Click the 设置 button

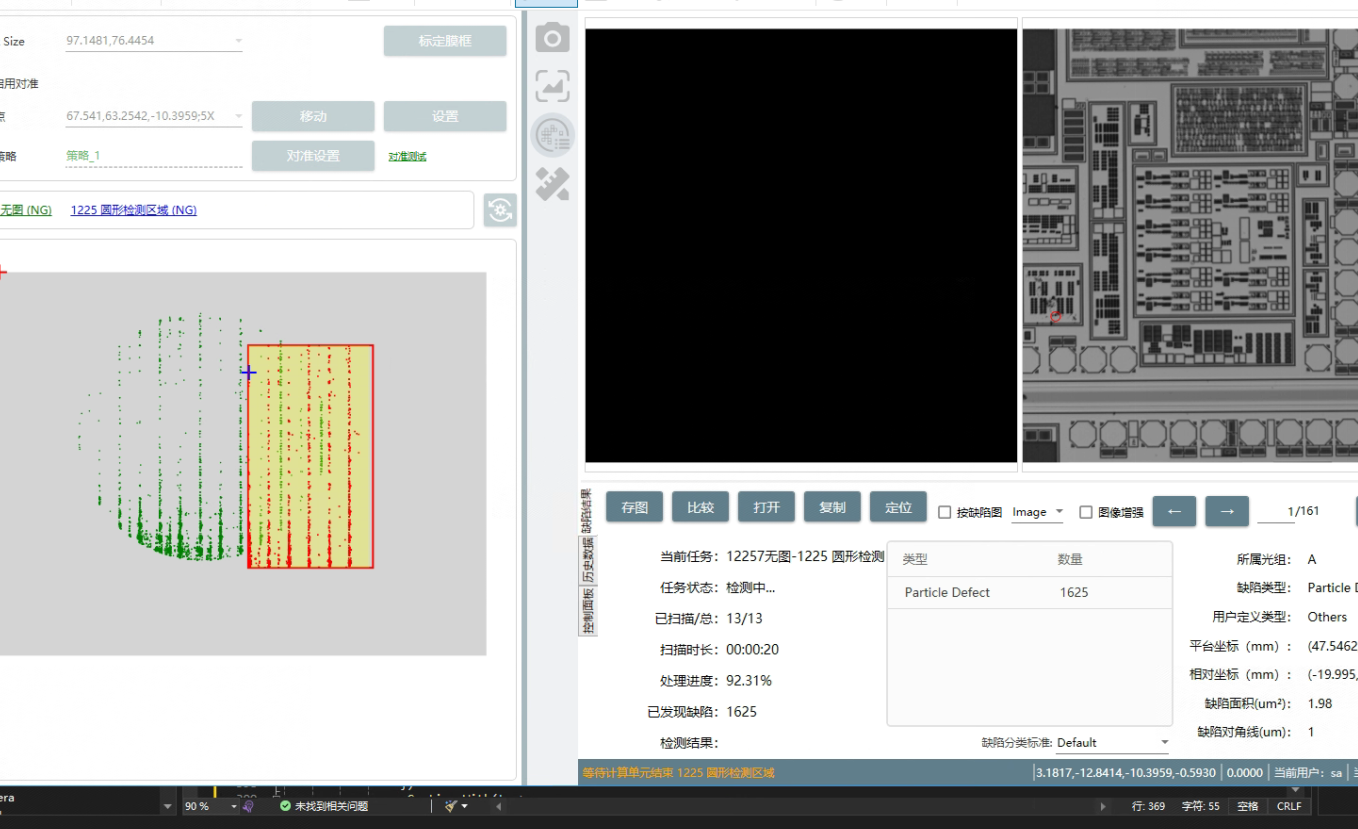[x=445, y=116]
